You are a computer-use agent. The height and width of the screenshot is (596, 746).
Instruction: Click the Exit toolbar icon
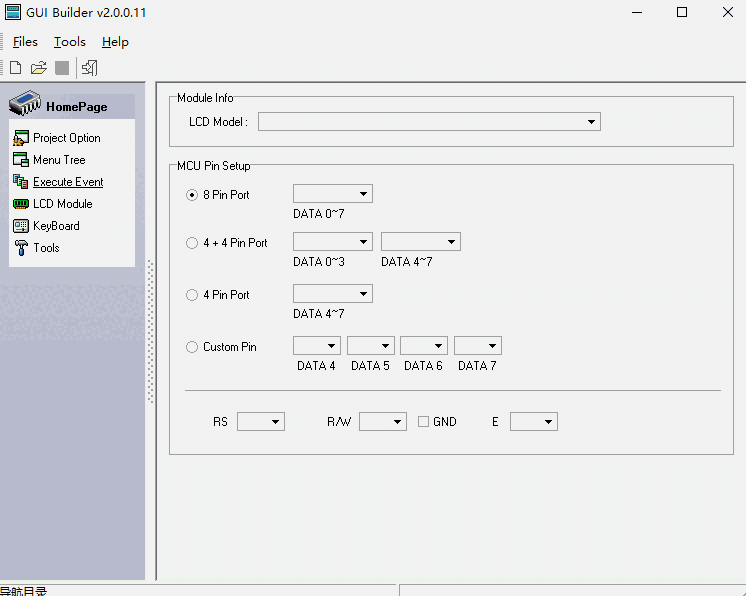point(89,68)
